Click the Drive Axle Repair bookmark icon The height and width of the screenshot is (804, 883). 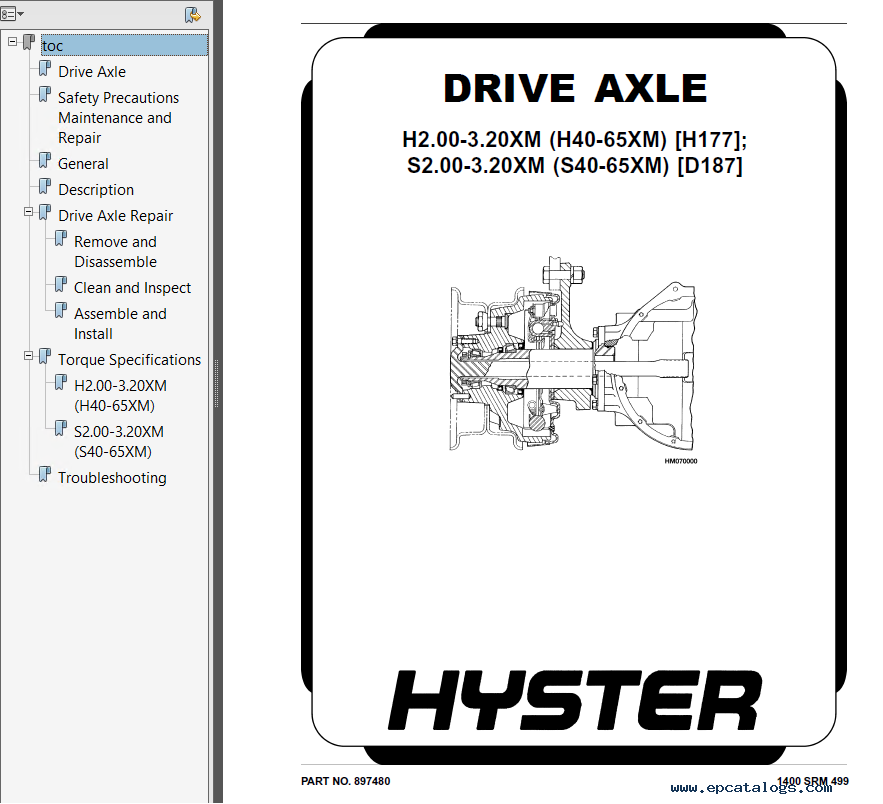pyautogui.click(x=44, y=212)
